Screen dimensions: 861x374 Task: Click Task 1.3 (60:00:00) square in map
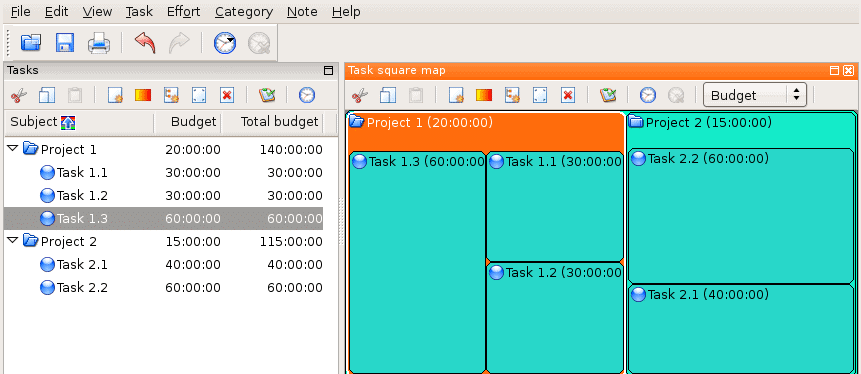(x=417, y=262)
